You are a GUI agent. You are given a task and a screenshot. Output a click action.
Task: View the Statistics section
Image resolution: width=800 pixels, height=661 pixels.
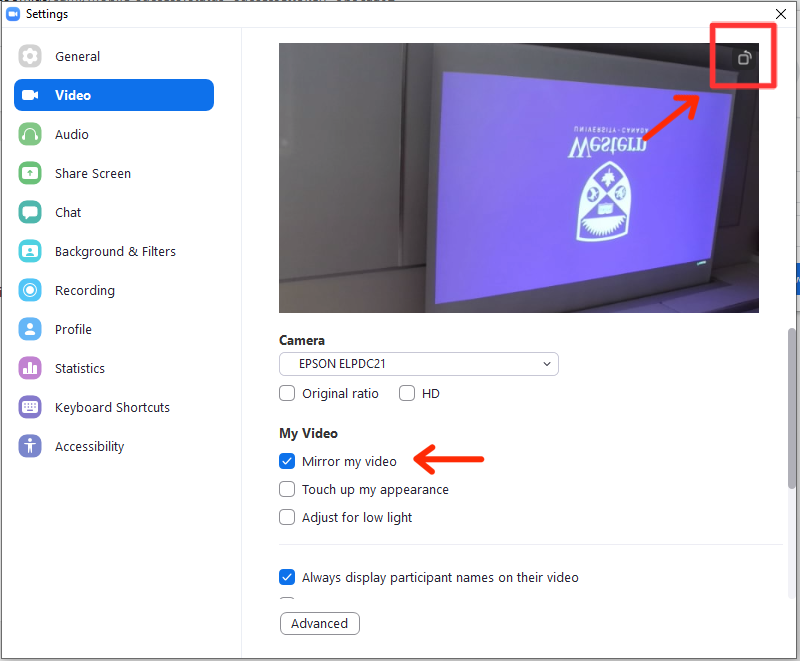(x=114, y=368)
